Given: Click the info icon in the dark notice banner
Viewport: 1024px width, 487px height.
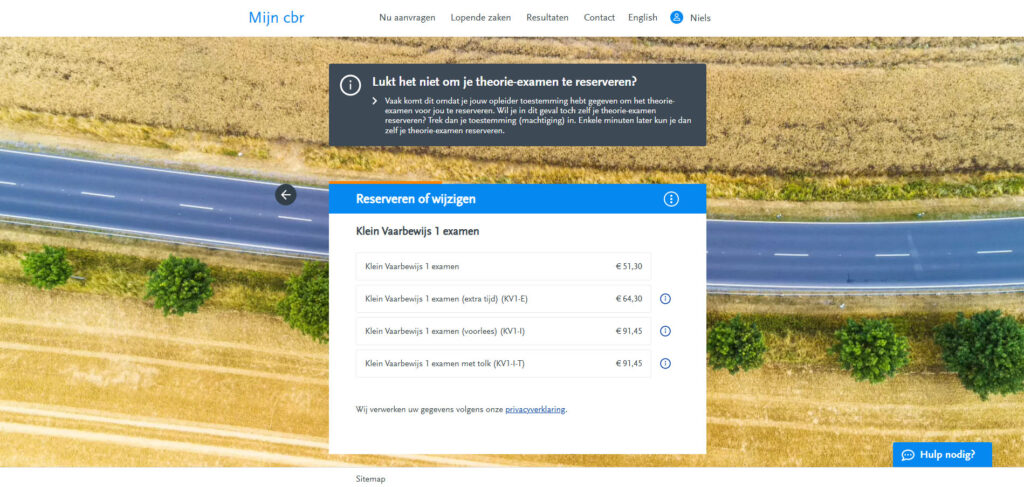Looking at the screenshot, I should [x=350, y=85].
